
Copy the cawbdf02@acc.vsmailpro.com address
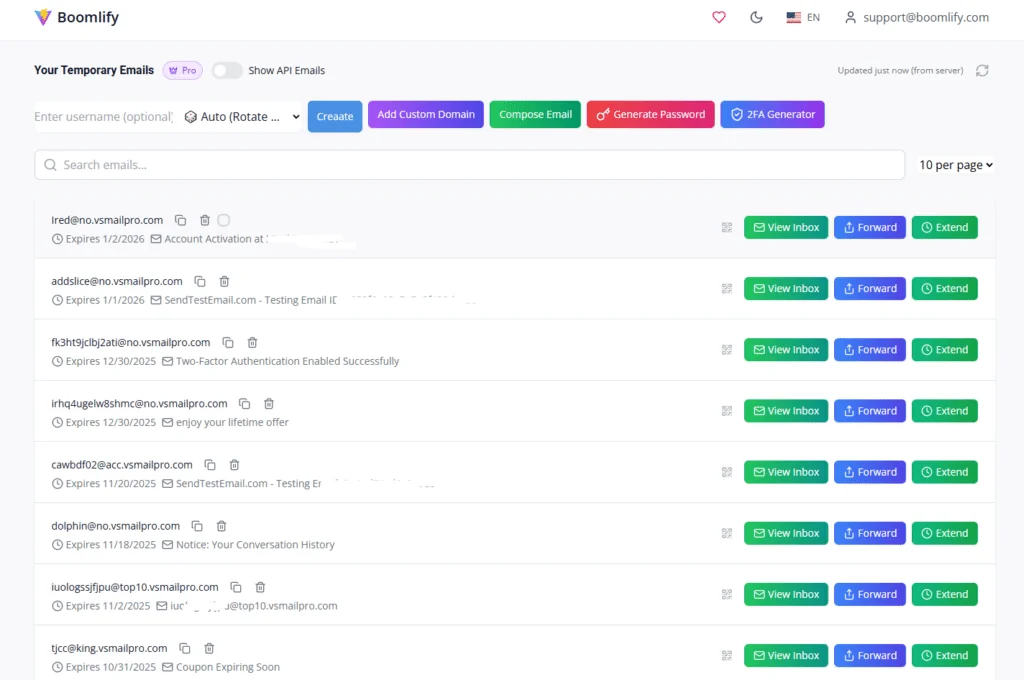[x=210, y=465]
